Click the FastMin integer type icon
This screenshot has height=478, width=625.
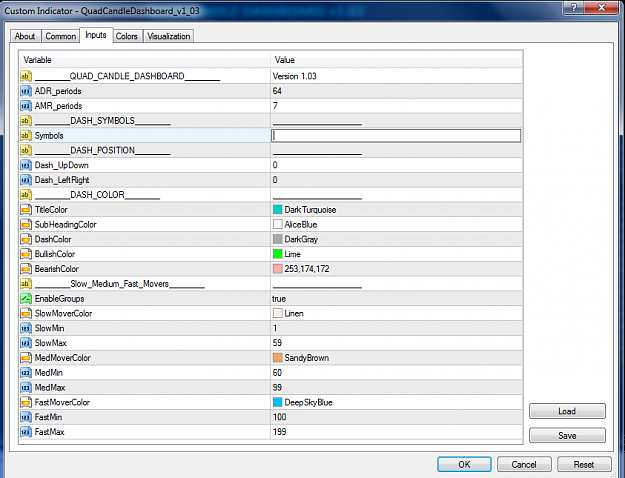pos(26,417)
